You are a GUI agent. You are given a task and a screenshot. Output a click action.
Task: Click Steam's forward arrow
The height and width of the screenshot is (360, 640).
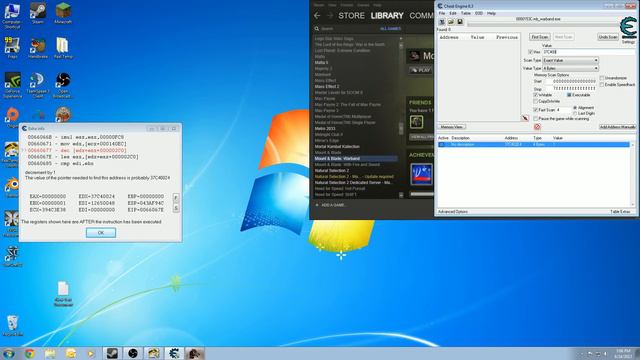[330, 16]
